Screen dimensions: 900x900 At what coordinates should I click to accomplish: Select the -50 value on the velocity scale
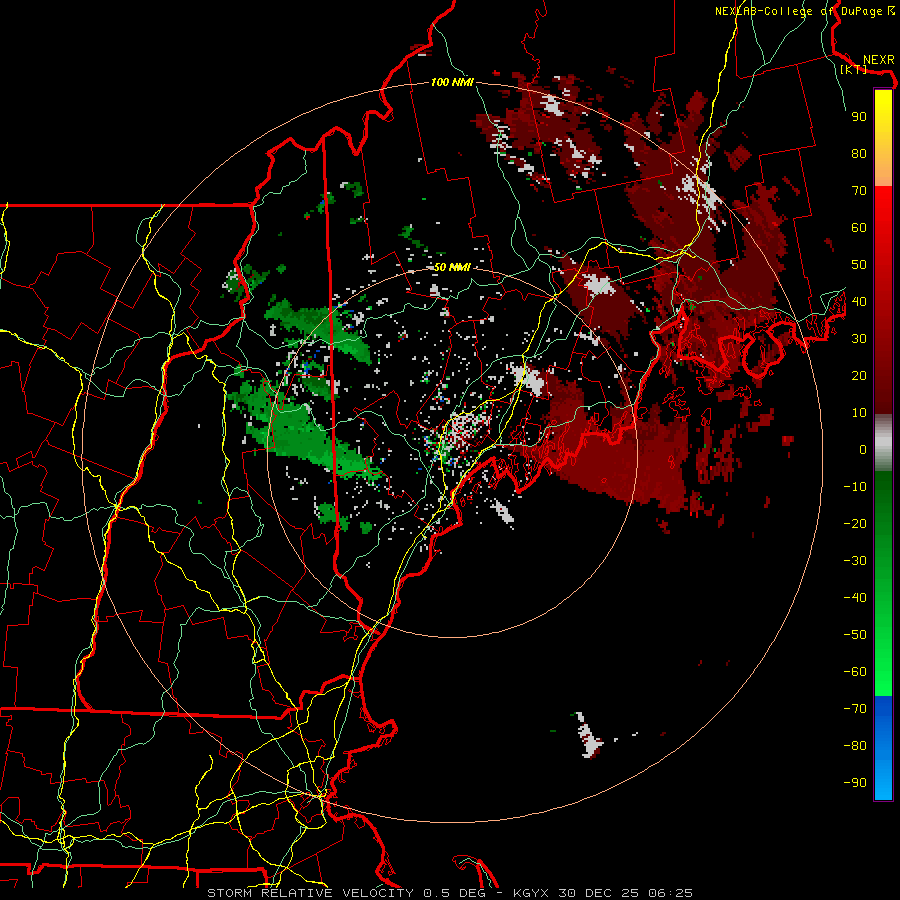pyautogui.click(x=855, y=635)
